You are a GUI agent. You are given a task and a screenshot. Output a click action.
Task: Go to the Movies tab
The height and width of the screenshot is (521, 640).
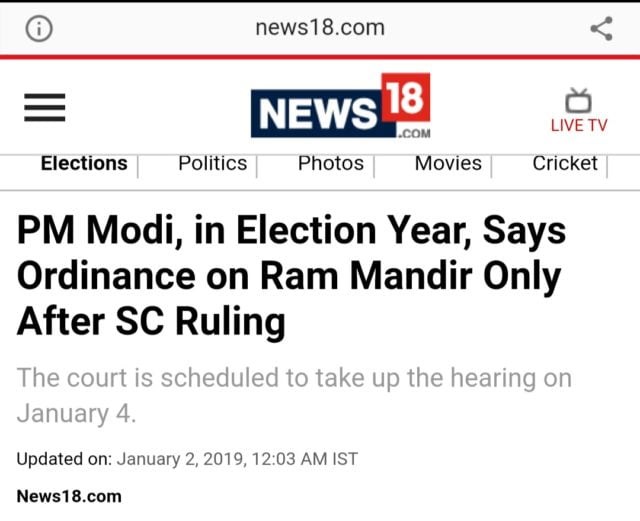click(448, 164)
